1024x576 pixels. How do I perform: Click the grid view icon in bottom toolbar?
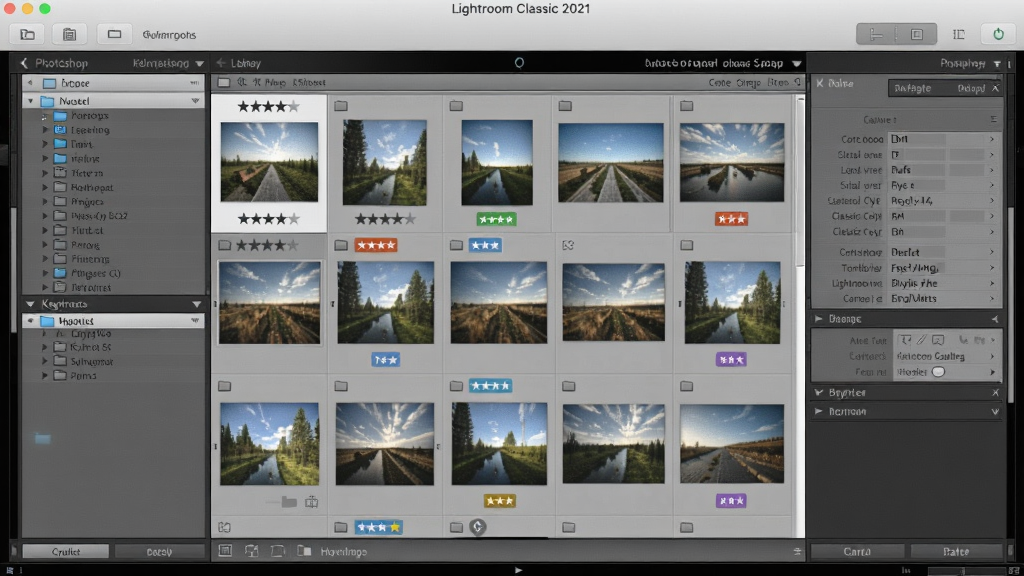point(225,551)
